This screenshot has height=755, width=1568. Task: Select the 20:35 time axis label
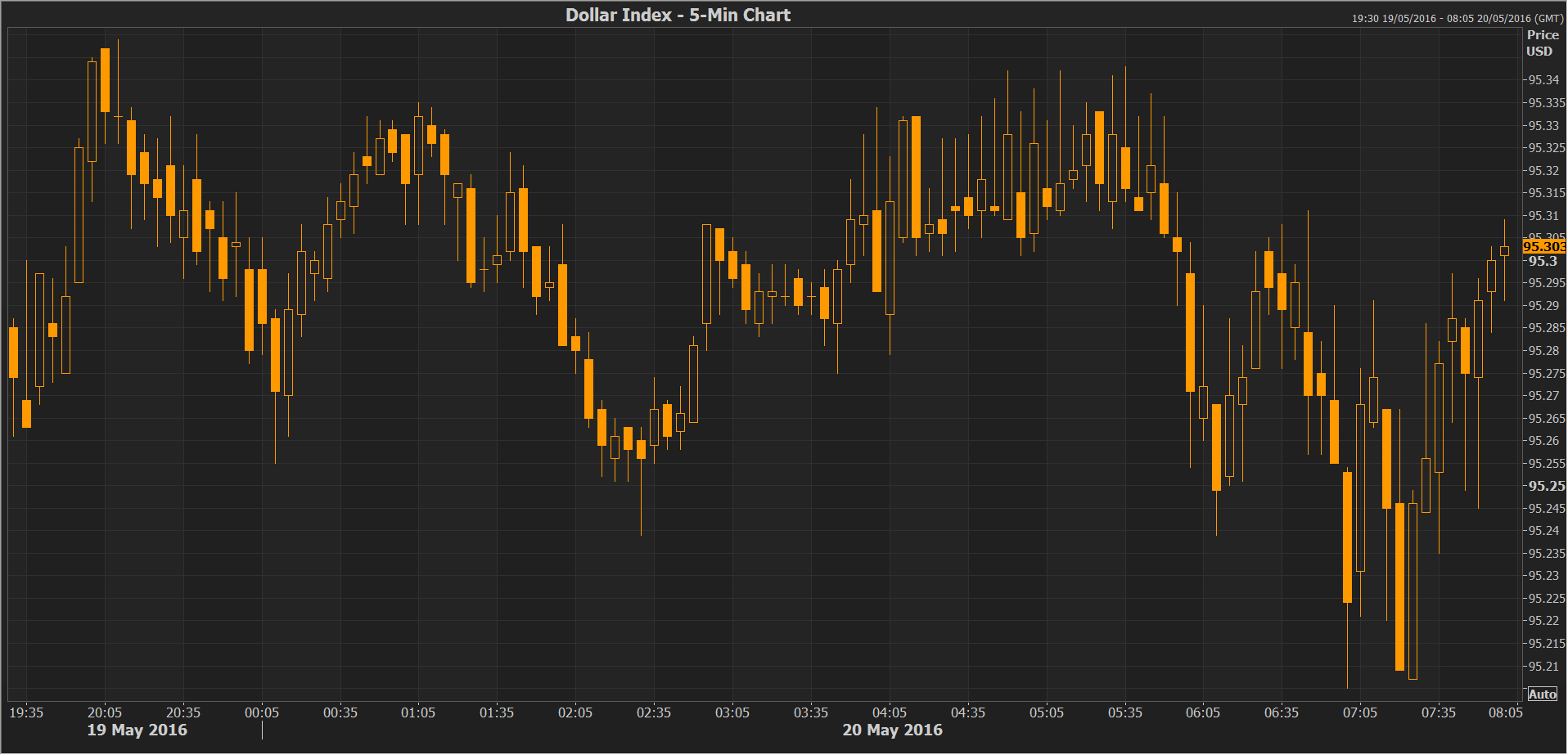click(183, 712)
